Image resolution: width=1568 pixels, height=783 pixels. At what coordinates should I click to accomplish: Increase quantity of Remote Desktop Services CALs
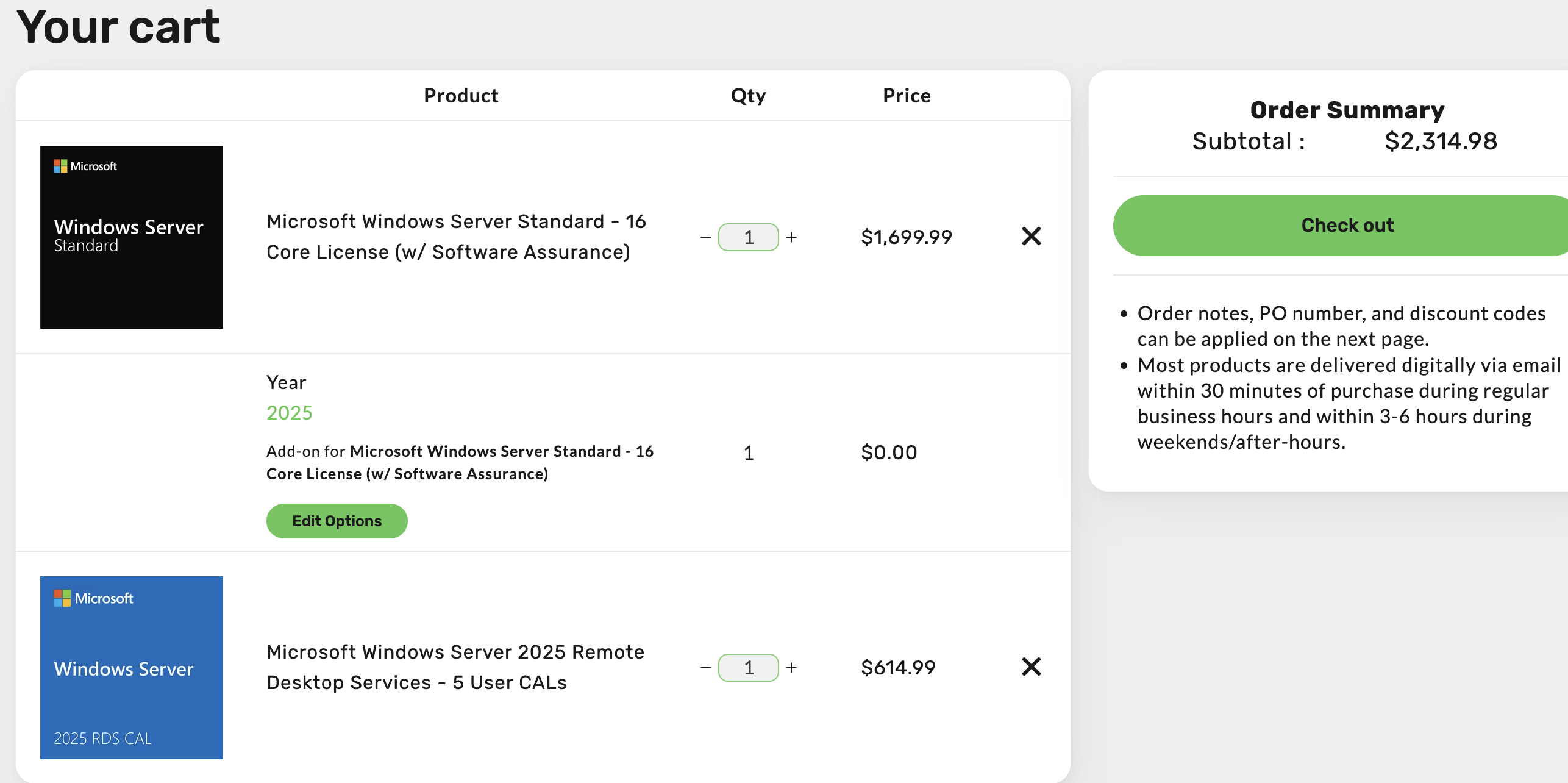(x=791, y=668)
